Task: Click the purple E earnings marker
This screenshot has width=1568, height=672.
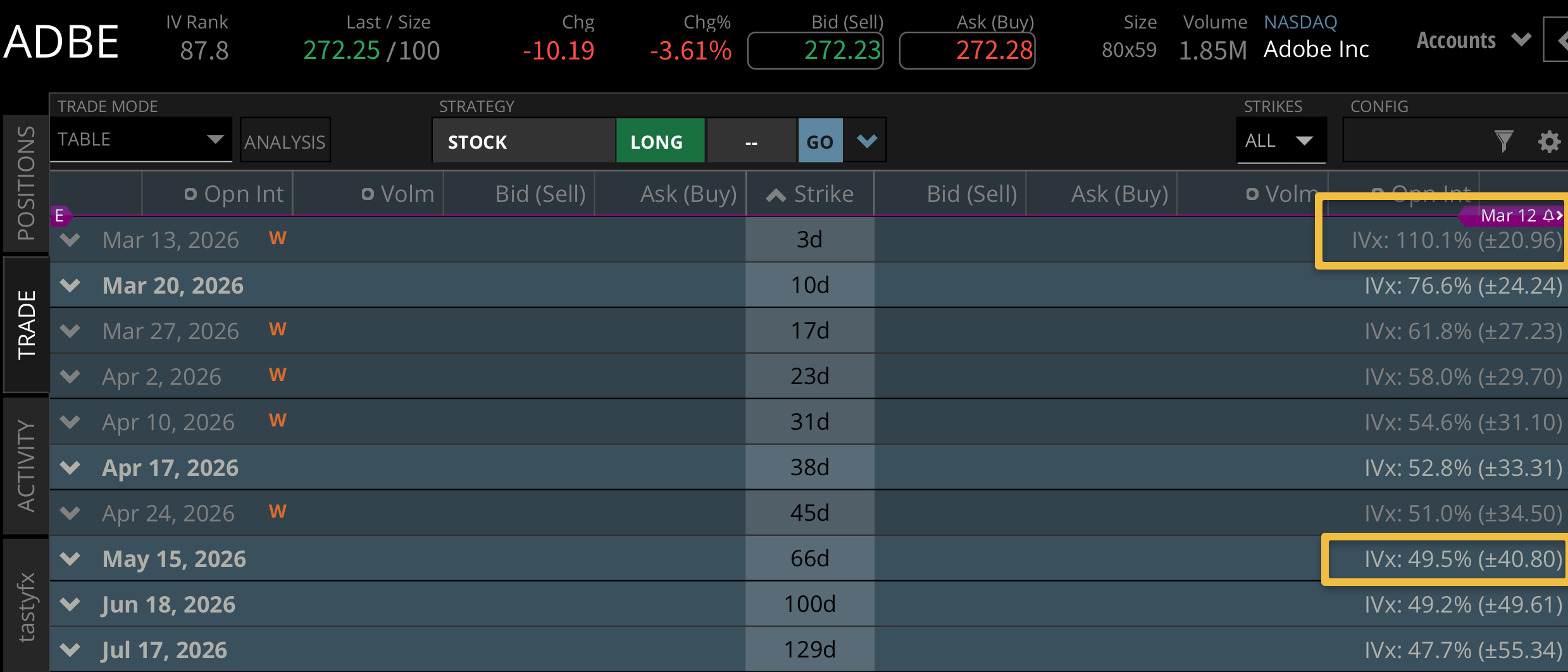Action: point(59,216)
